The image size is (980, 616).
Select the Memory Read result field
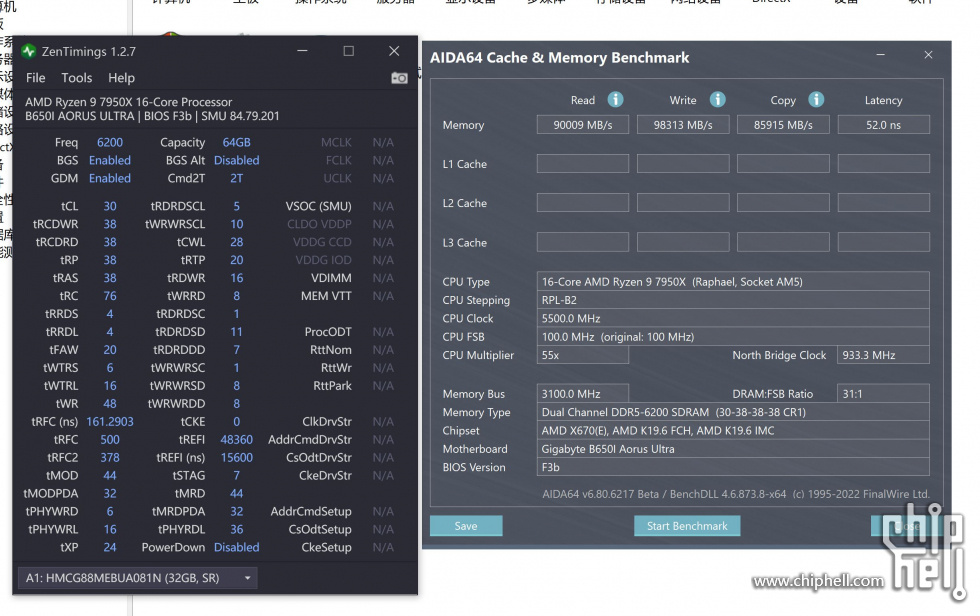583,125
